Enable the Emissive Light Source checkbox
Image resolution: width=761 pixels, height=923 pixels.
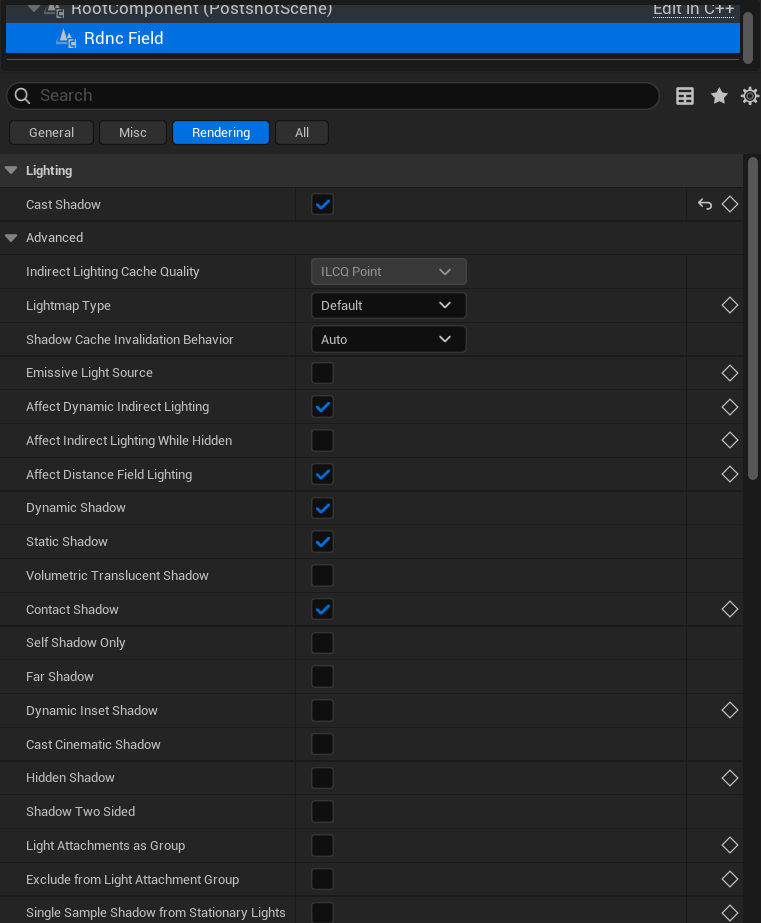322,373
